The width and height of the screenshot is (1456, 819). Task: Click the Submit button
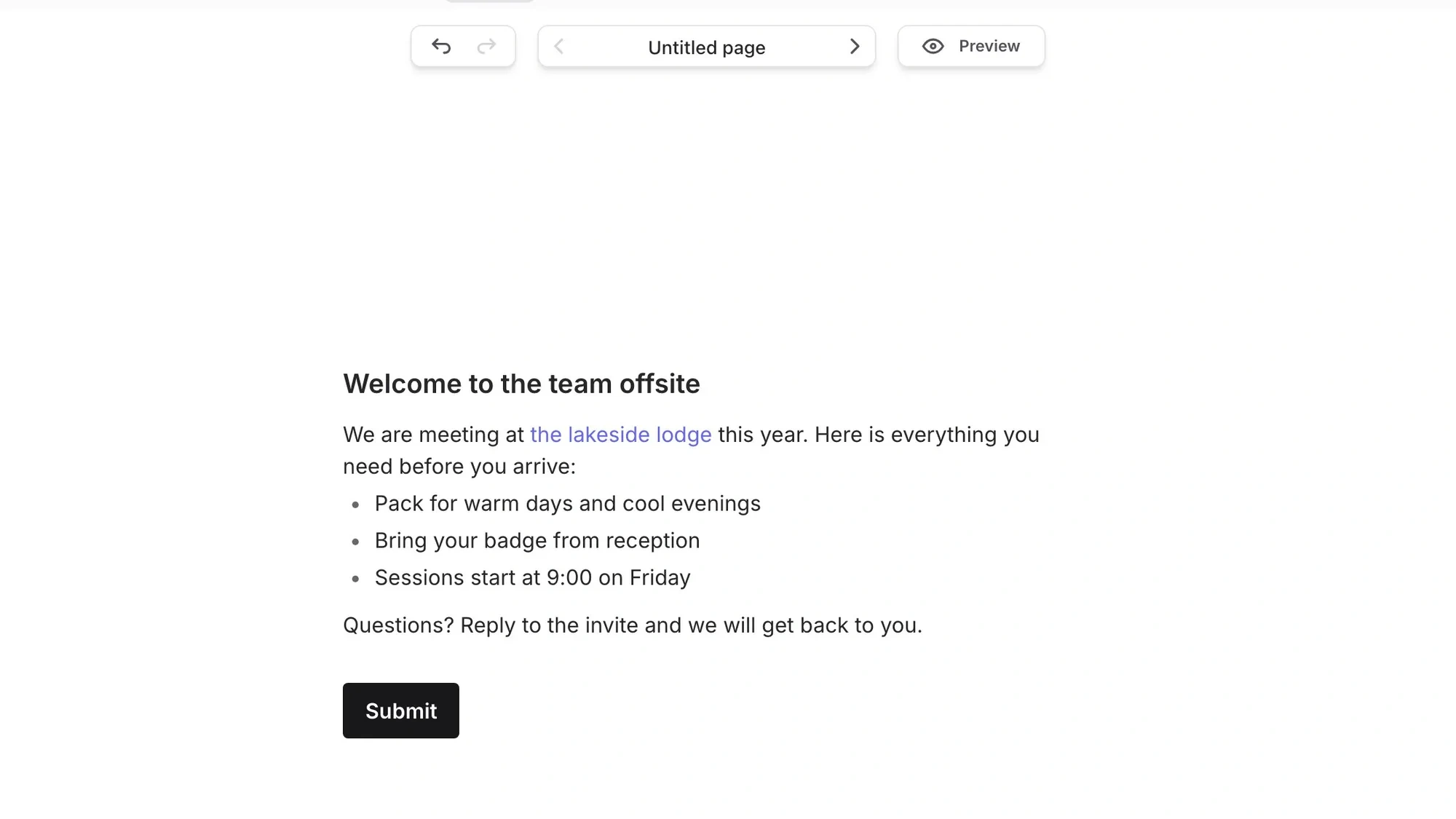point(401,711)
